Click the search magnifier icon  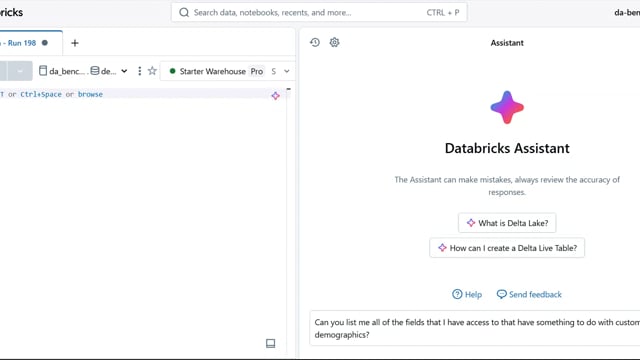(184, 13)
